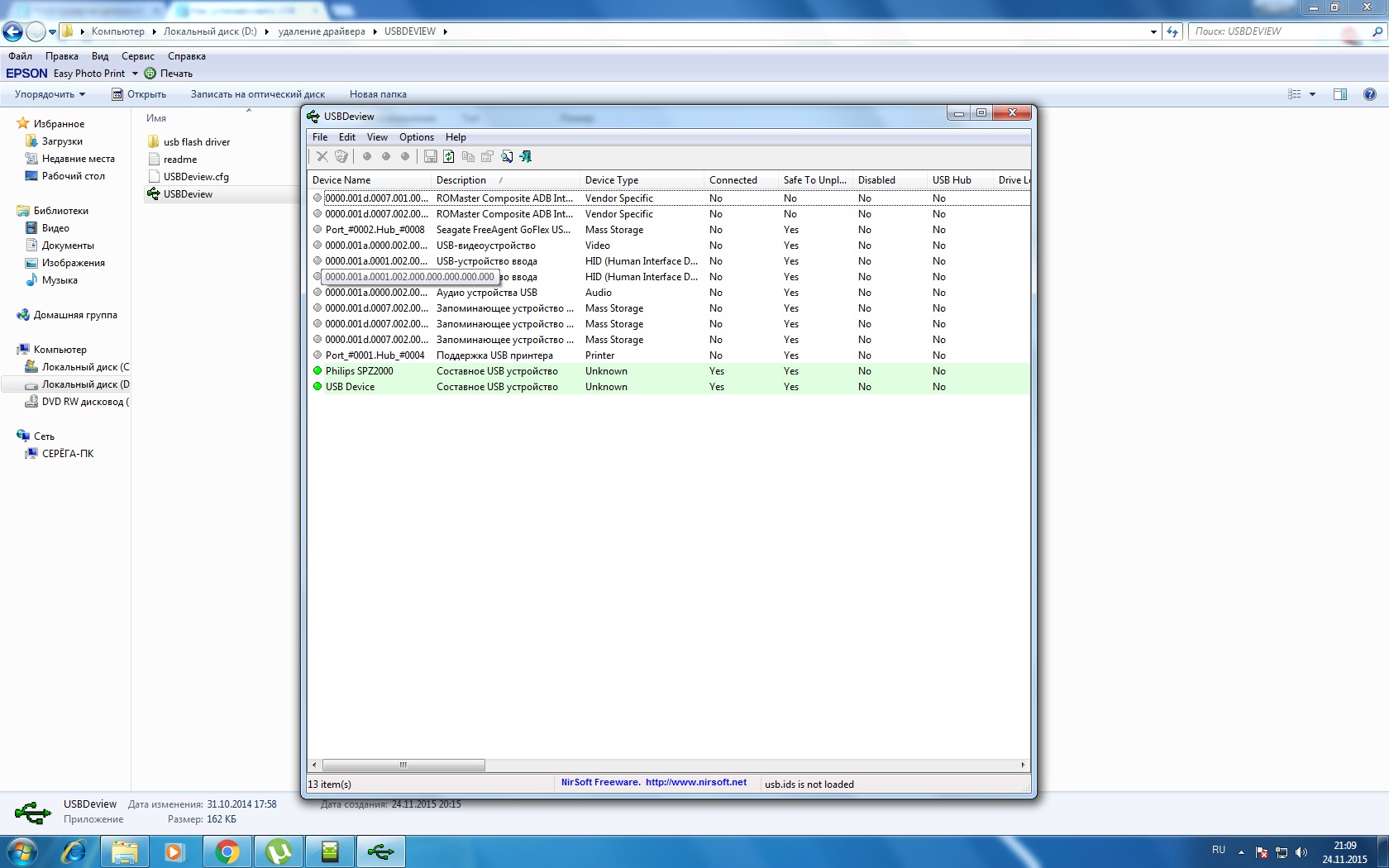Screen dimensions: 1389x868
Task: Click the Find magnifier icon in USBDeview
Action: (506, 156)
